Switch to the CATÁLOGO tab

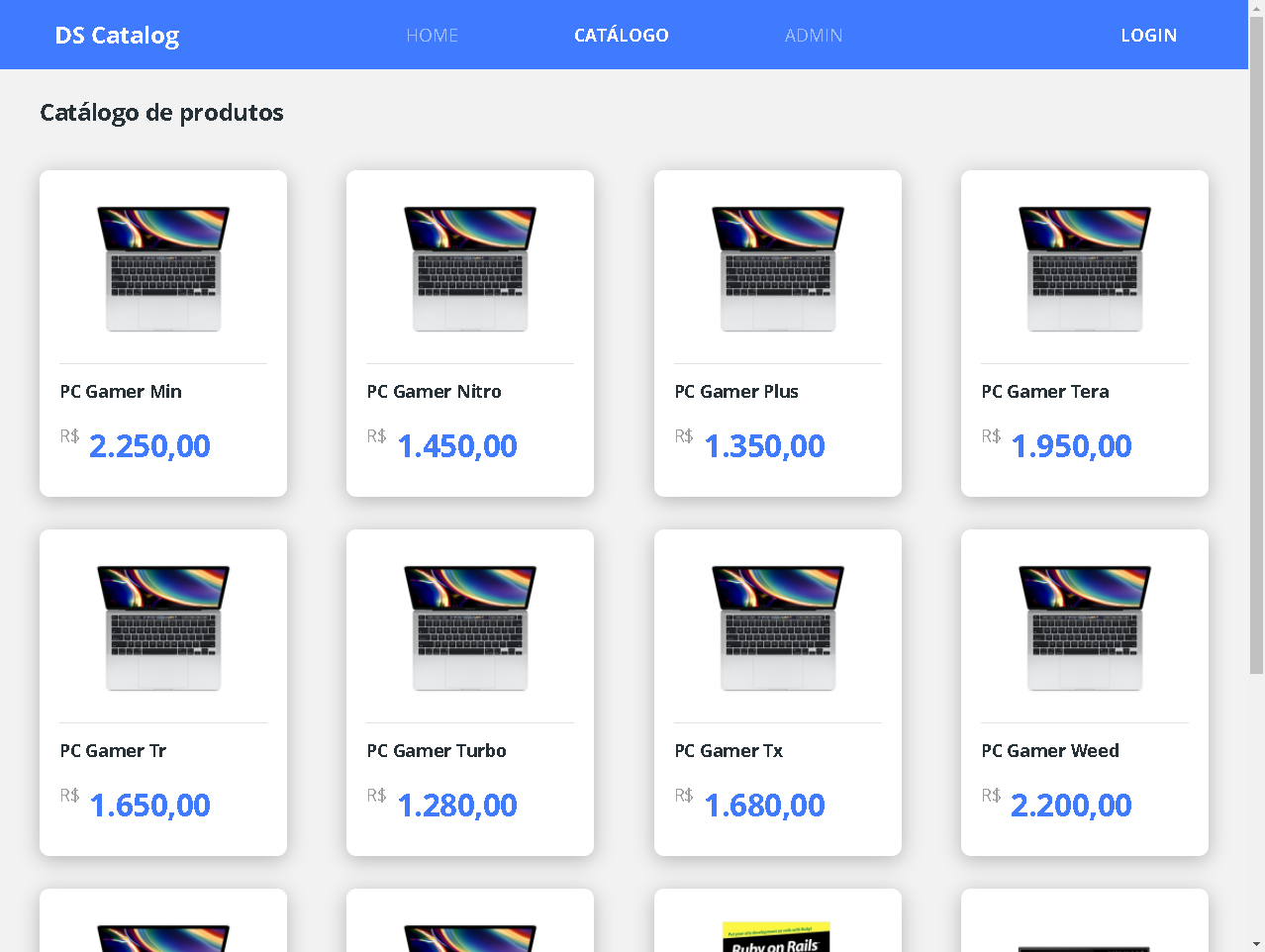621,35
